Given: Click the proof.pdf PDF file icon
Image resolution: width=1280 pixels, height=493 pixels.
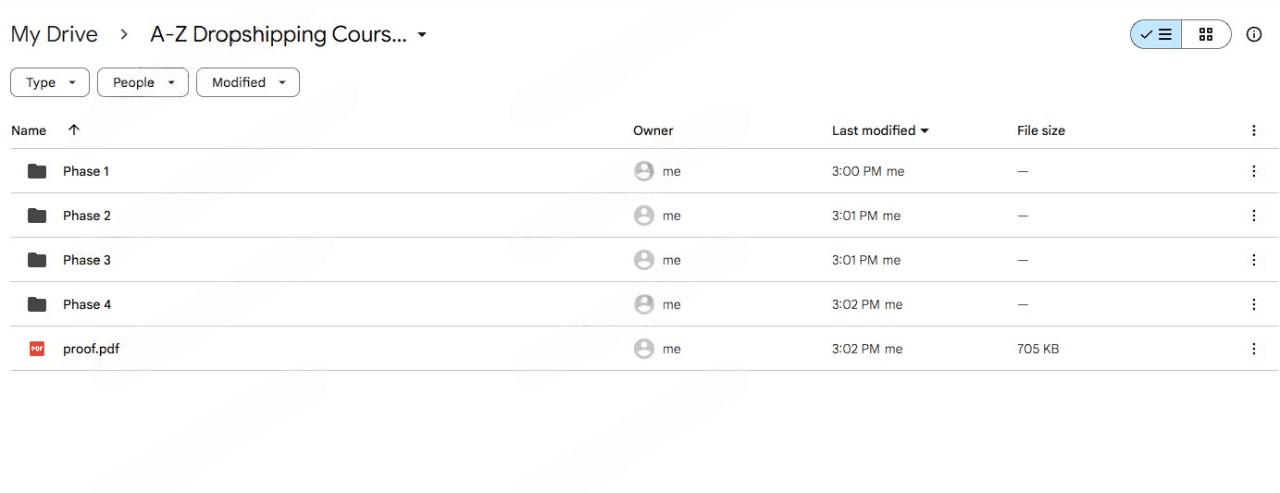Looking at the screenshot, I should 37,349.
